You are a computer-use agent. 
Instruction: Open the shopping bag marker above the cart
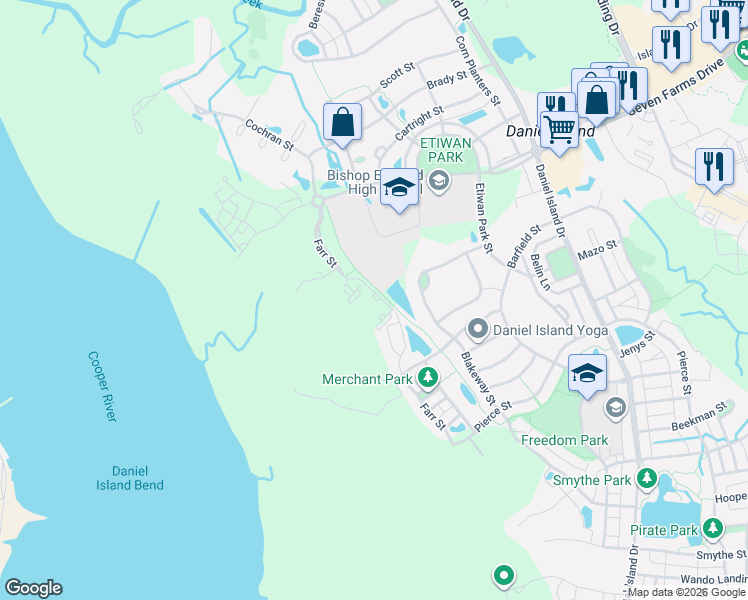coord(596,101)
